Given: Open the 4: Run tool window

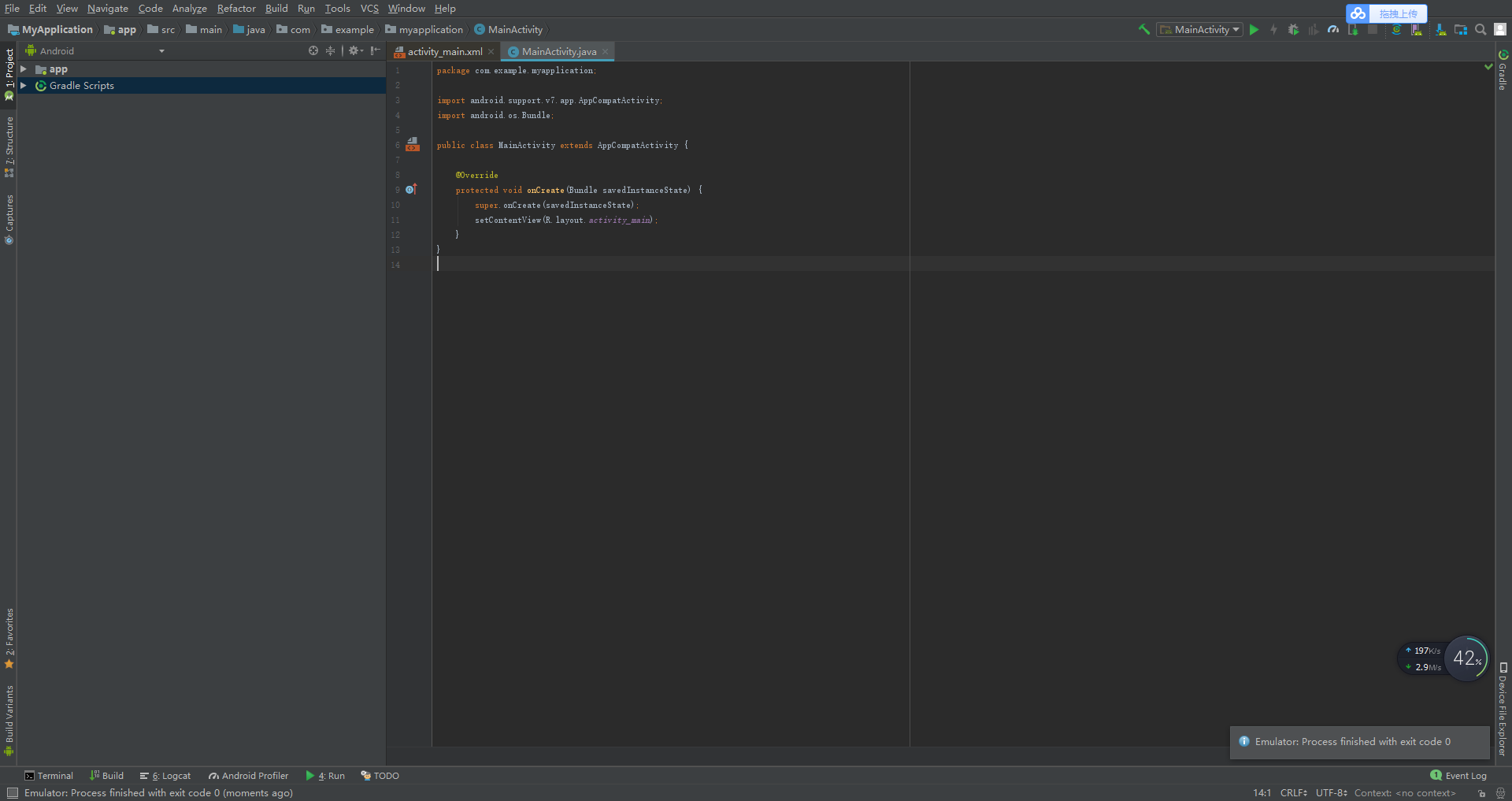Looking at the screenshot, I should (325, 776).
